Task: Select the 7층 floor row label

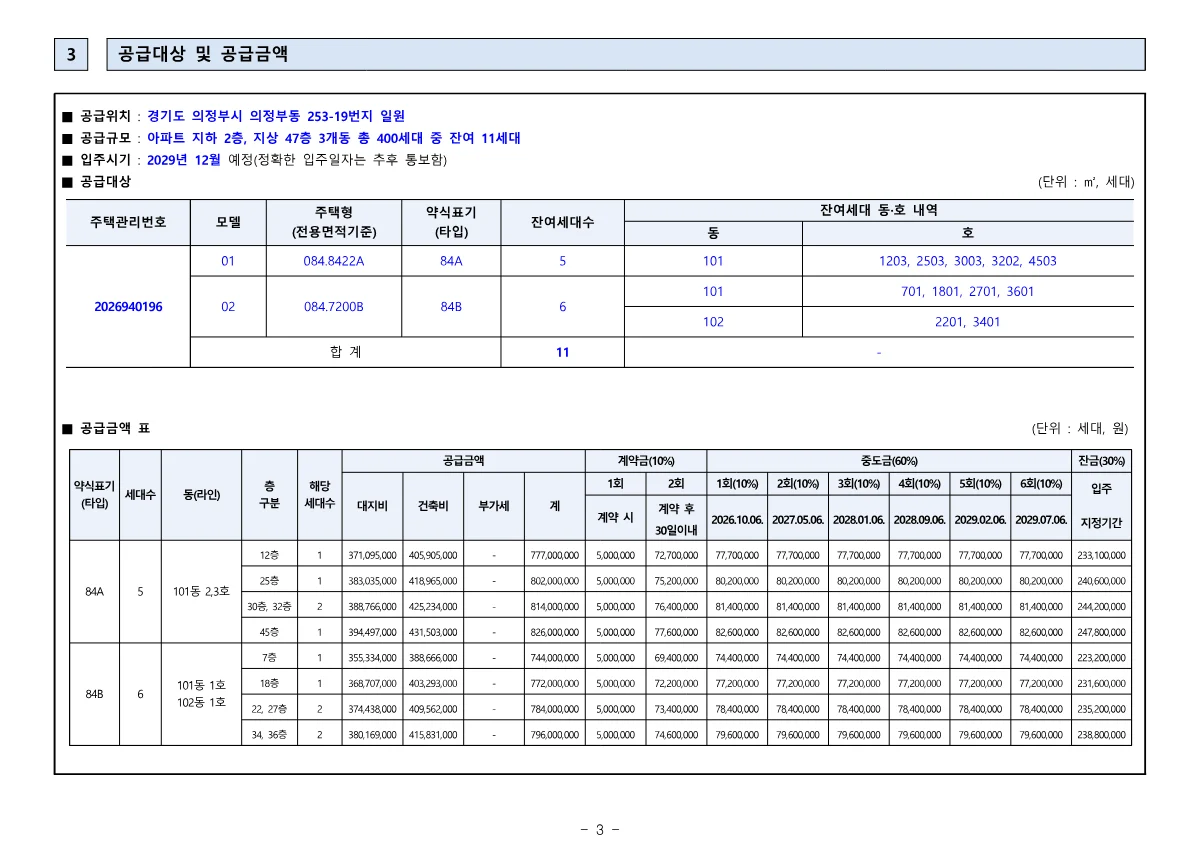Action: click(x=269, y=657)
